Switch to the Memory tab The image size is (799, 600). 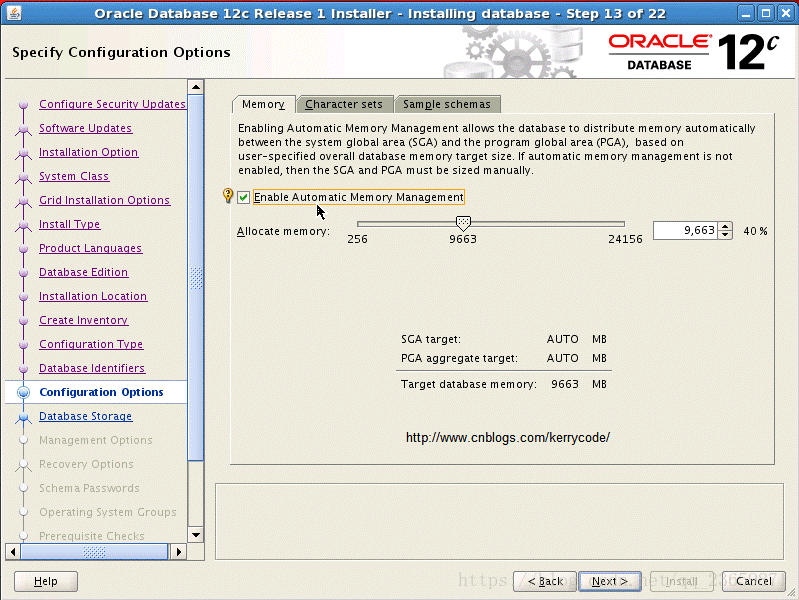click(x=263, y=104)
